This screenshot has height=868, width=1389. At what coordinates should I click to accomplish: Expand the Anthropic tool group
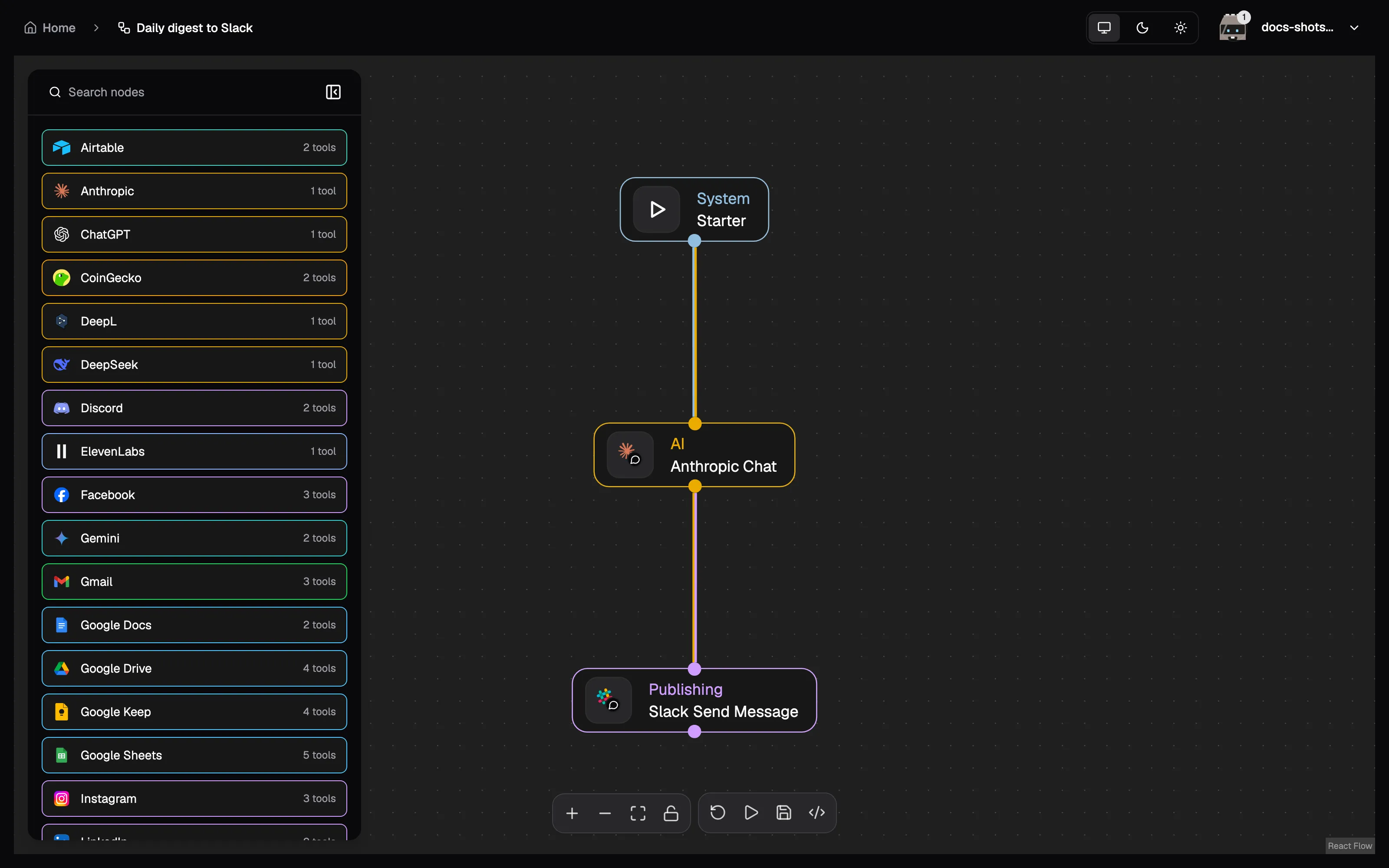(194, 191)
